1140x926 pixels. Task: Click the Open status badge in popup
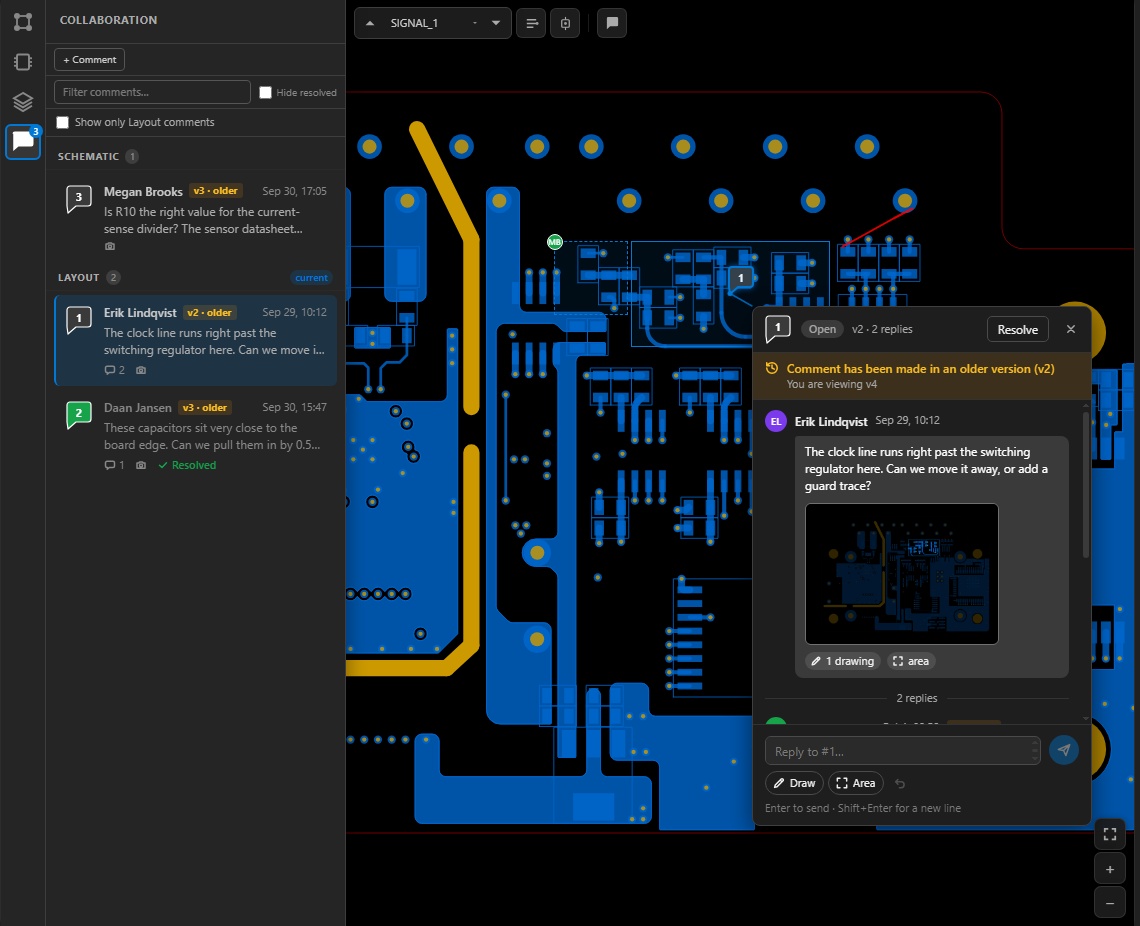[x=822, y=329]
